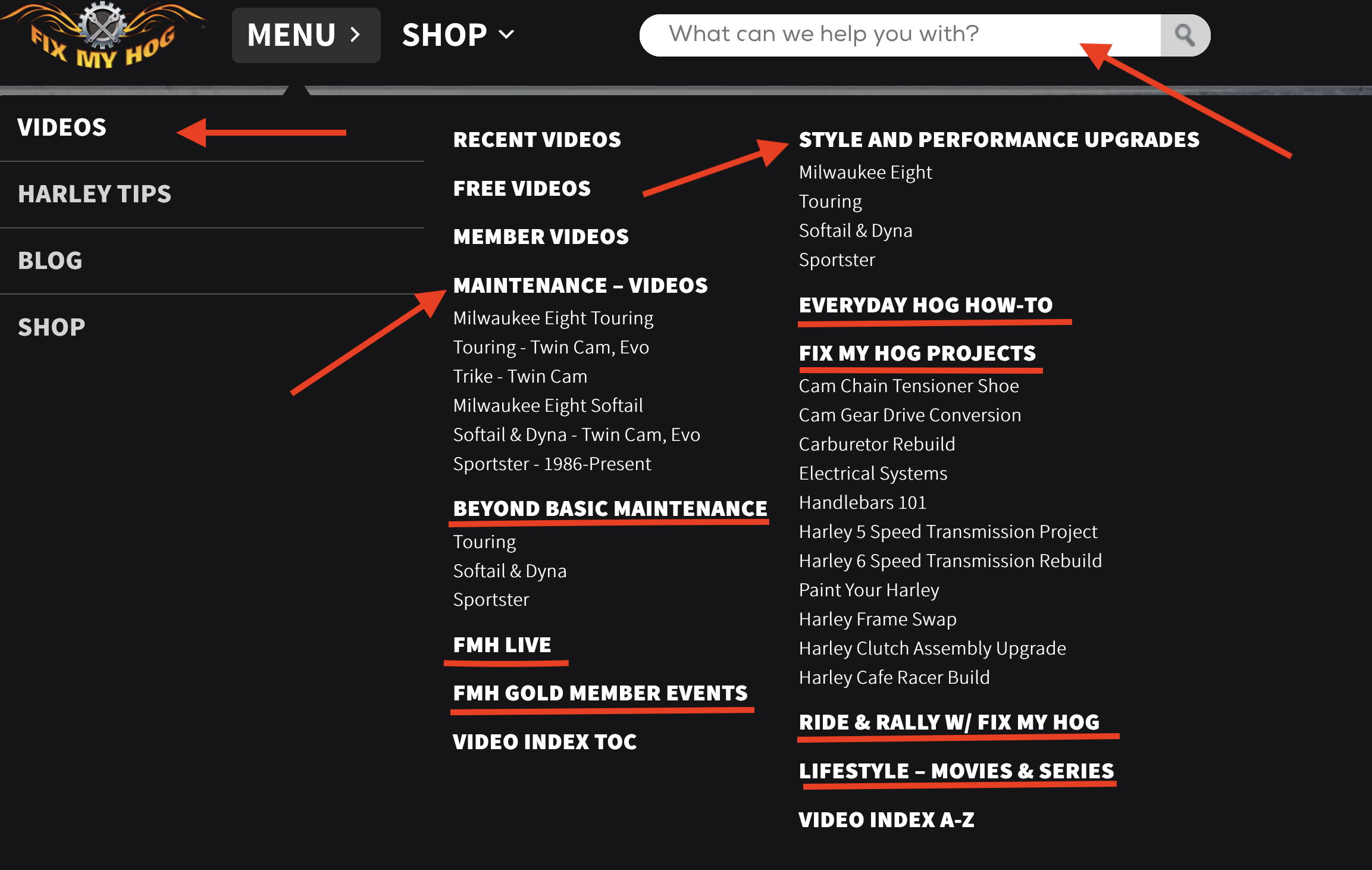Select RECENT VIDEOS menu item

pyautogui.click(x=537, y=139)
